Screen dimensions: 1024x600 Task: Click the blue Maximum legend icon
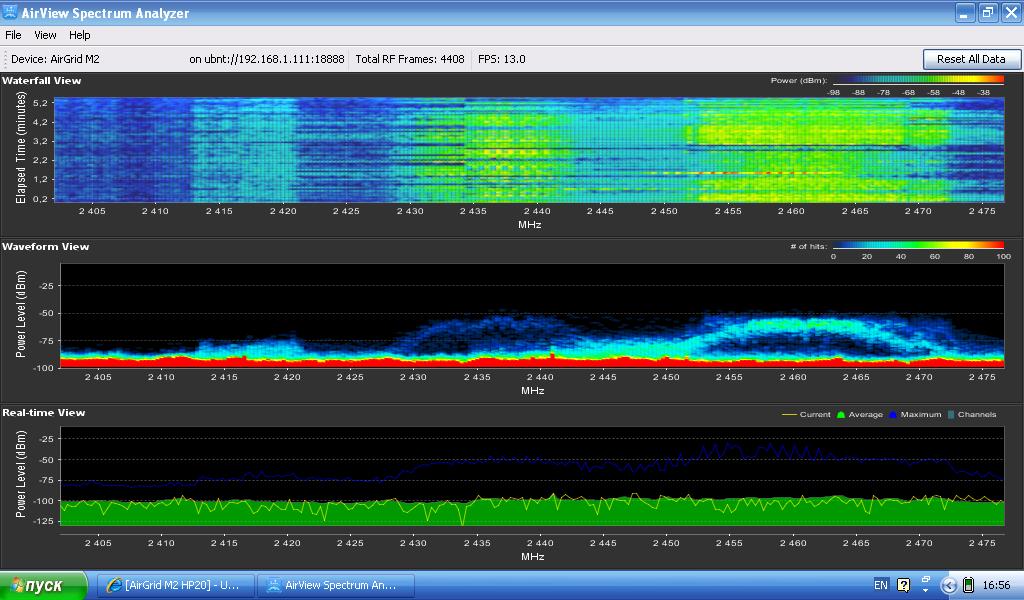click(x=894, y=414)
